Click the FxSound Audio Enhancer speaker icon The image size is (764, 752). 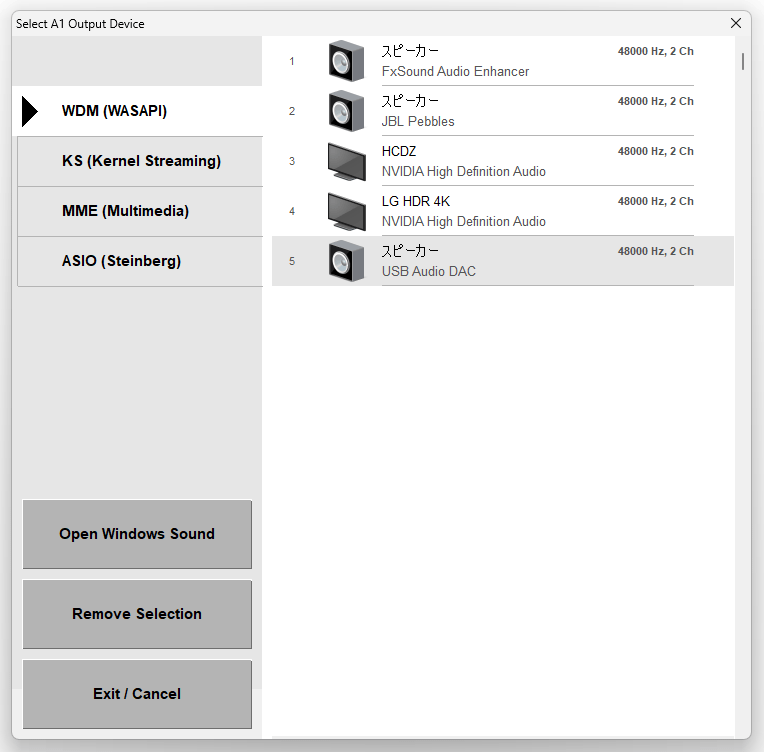[346, 61]
